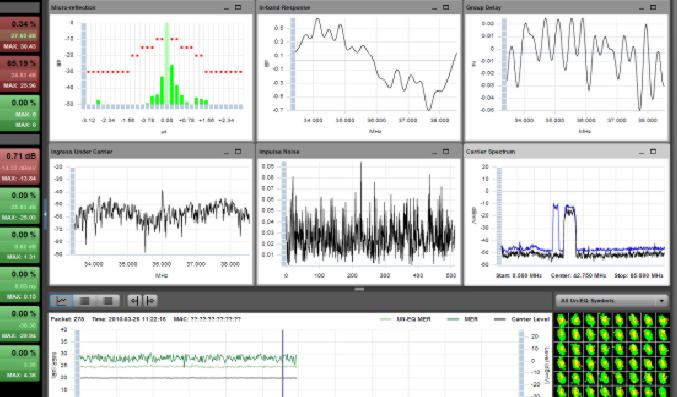Switch to third view mode toolbar icon

pos(108,301)
